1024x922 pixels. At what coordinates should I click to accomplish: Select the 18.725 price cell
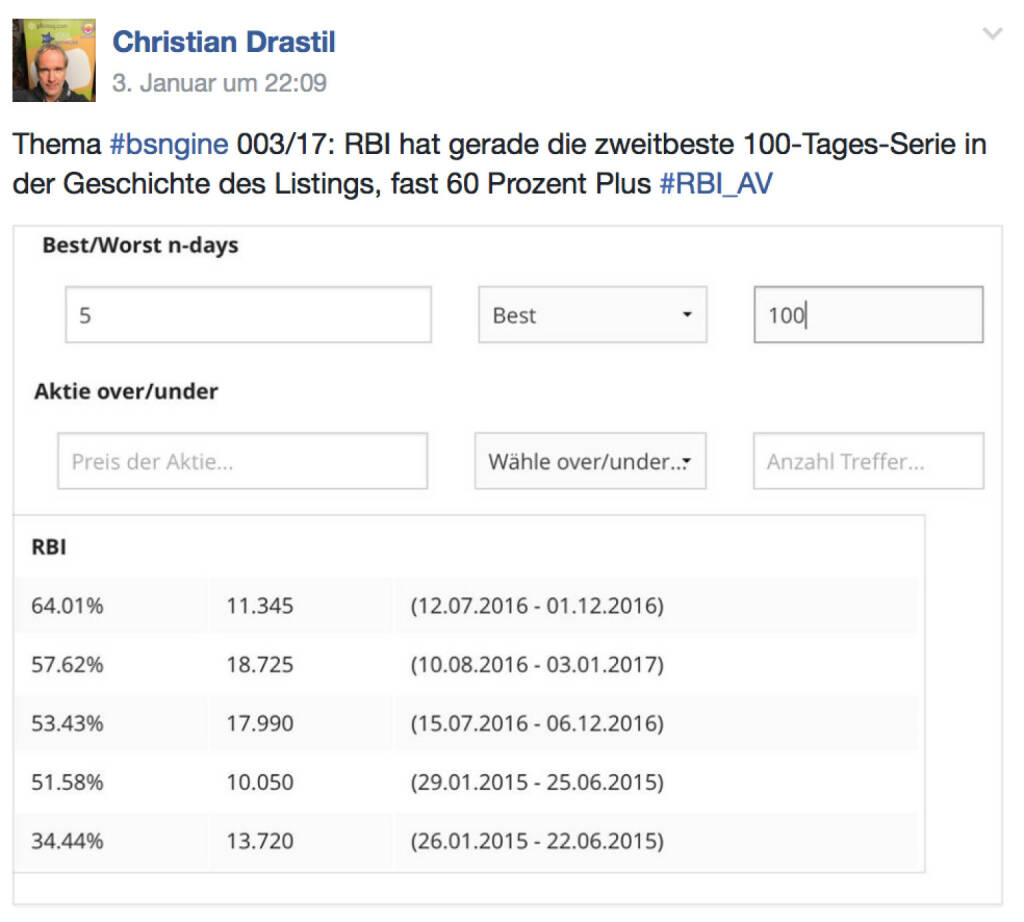(x=260, y=665)
